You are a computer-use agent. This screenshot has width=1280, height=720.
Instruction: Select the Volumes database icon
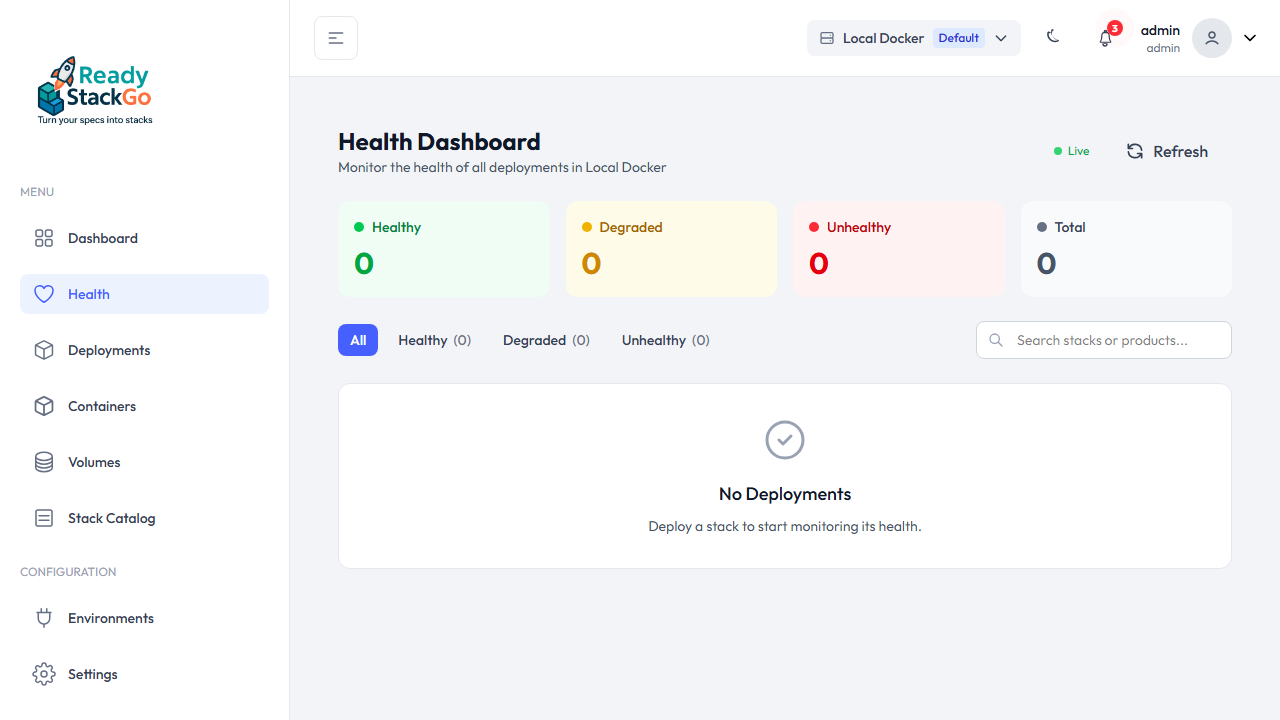pos(43,462)
